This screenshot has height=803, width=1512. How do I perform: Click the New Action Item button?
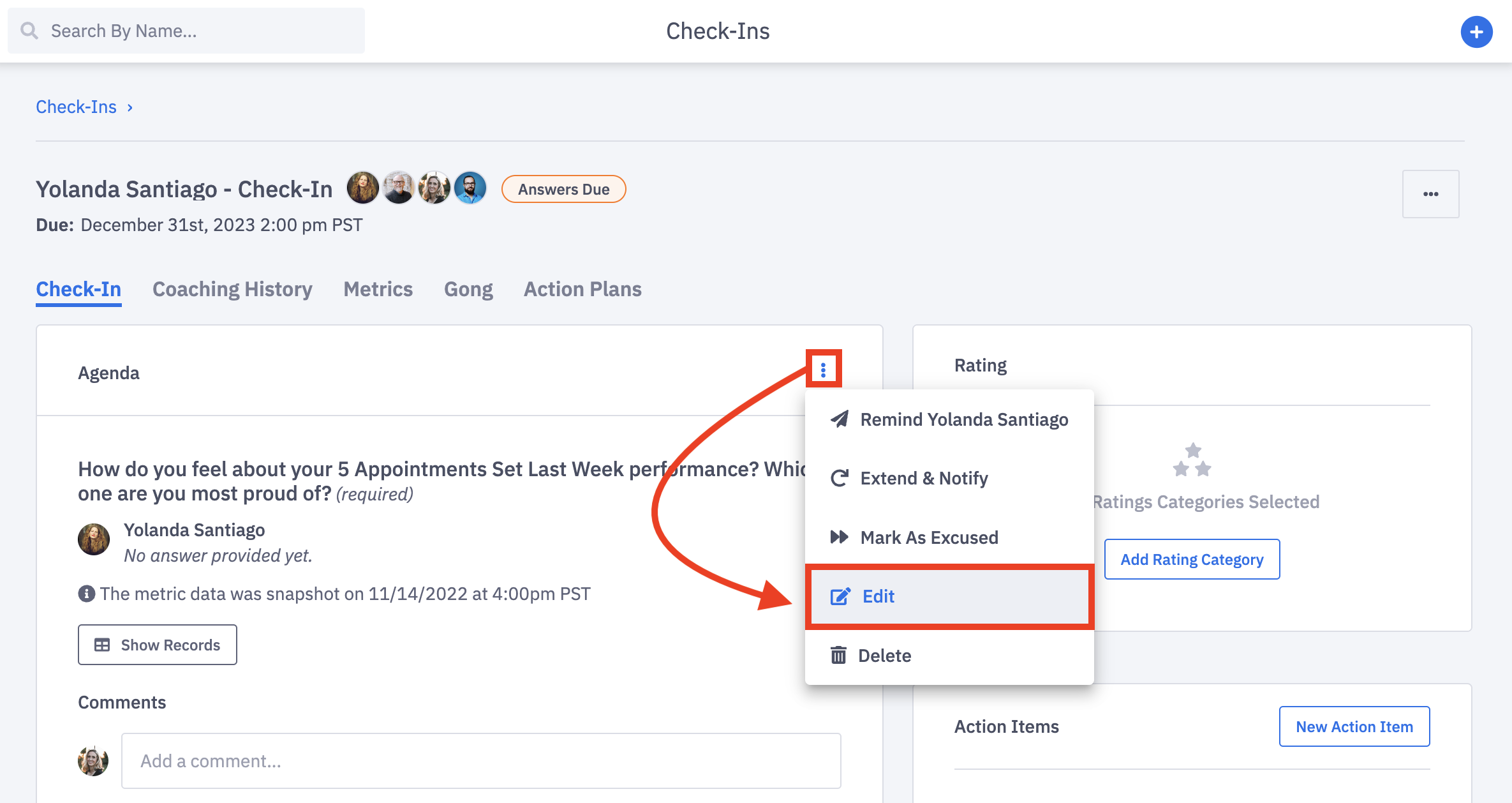pyautogui.click(x=1354, y=726)
